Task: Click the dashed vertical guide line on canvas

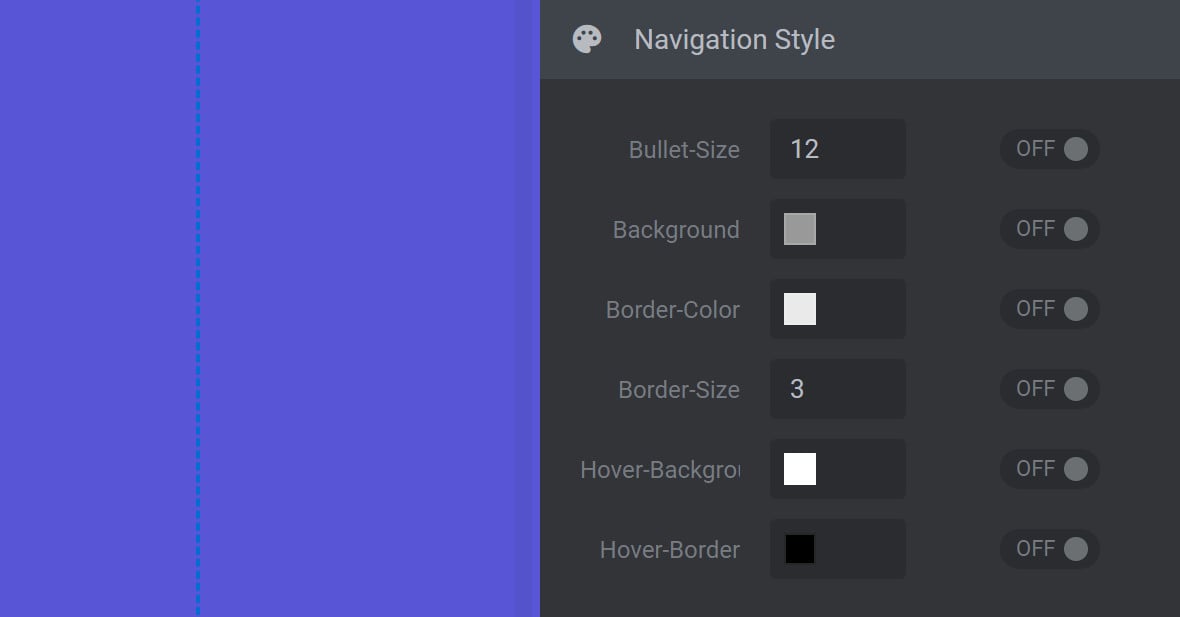Action: point(198,308)
